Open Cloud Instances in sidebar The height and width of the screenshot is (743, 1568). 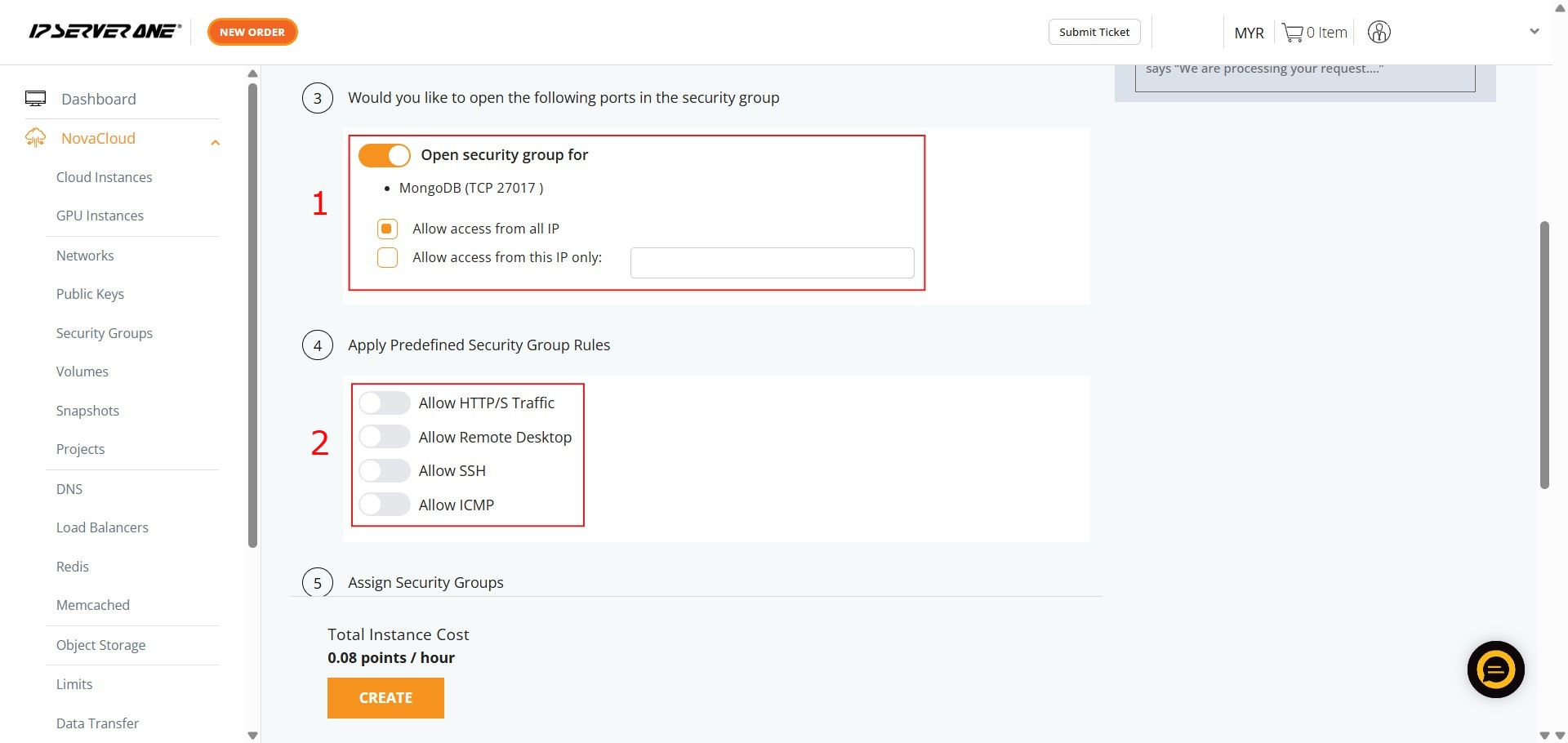(x=105, y=177)
